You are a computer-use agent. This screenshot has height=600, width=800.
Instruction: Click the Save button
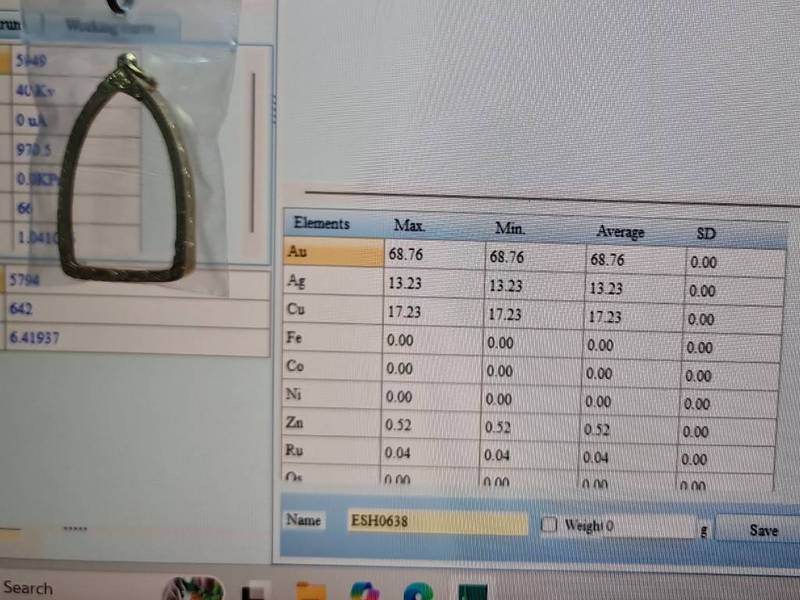[763, 530]
